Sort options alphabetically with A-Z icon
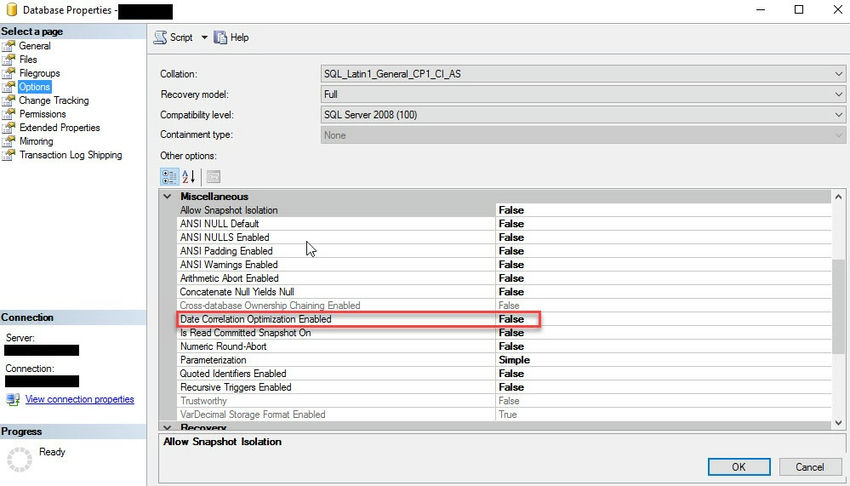Image resolution: width=850 pixels, height=486 pixels. tap(188, 177)
